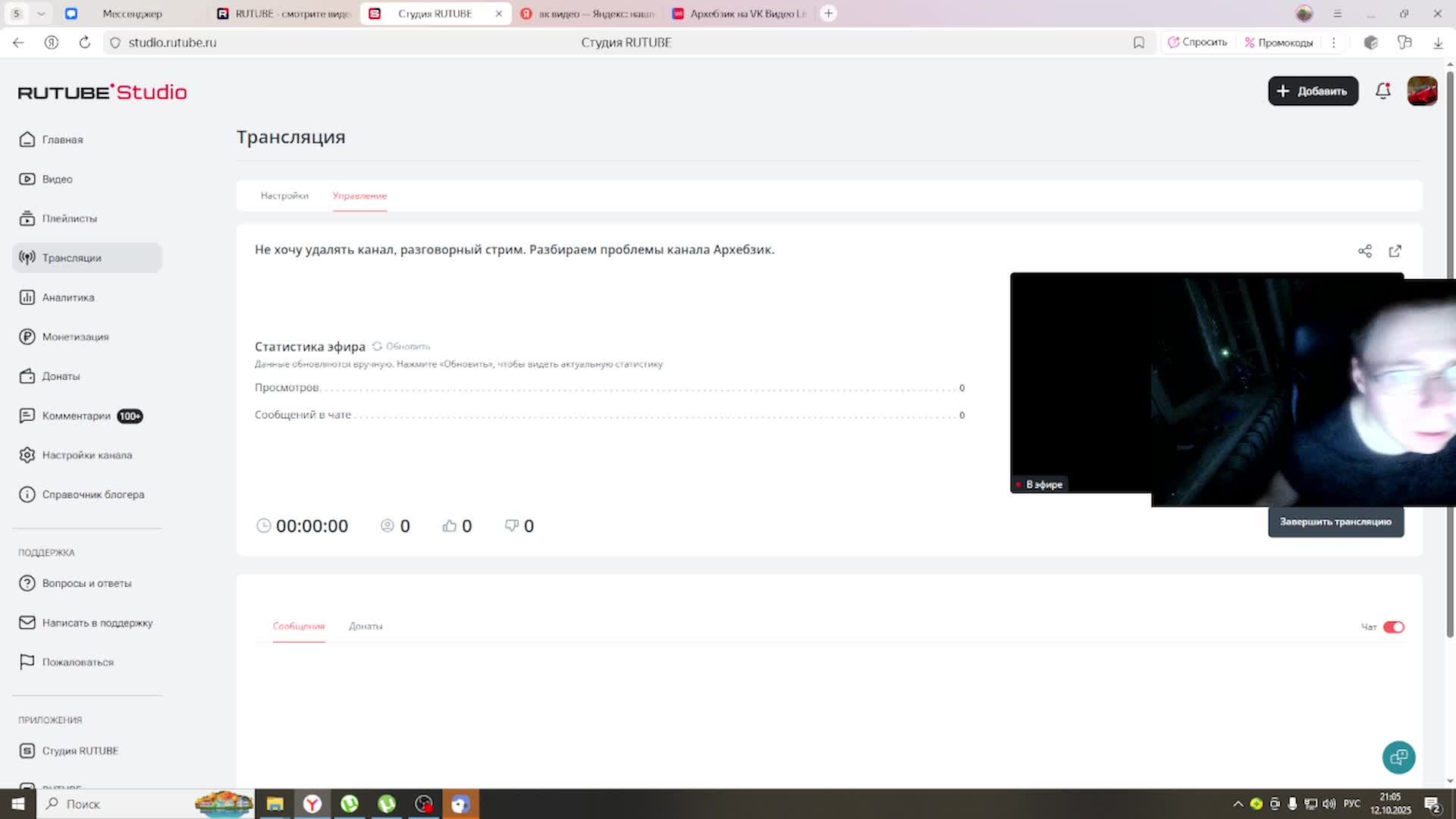Open Аналитика in the sidebar

pos(67,297)
